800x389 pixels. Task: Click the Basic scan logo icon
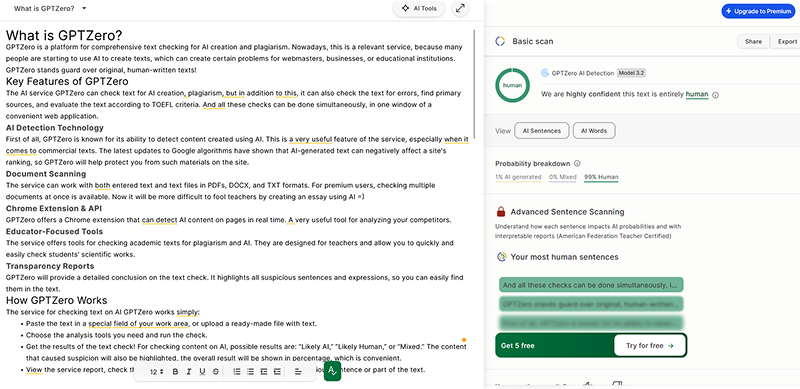(500, 41)
